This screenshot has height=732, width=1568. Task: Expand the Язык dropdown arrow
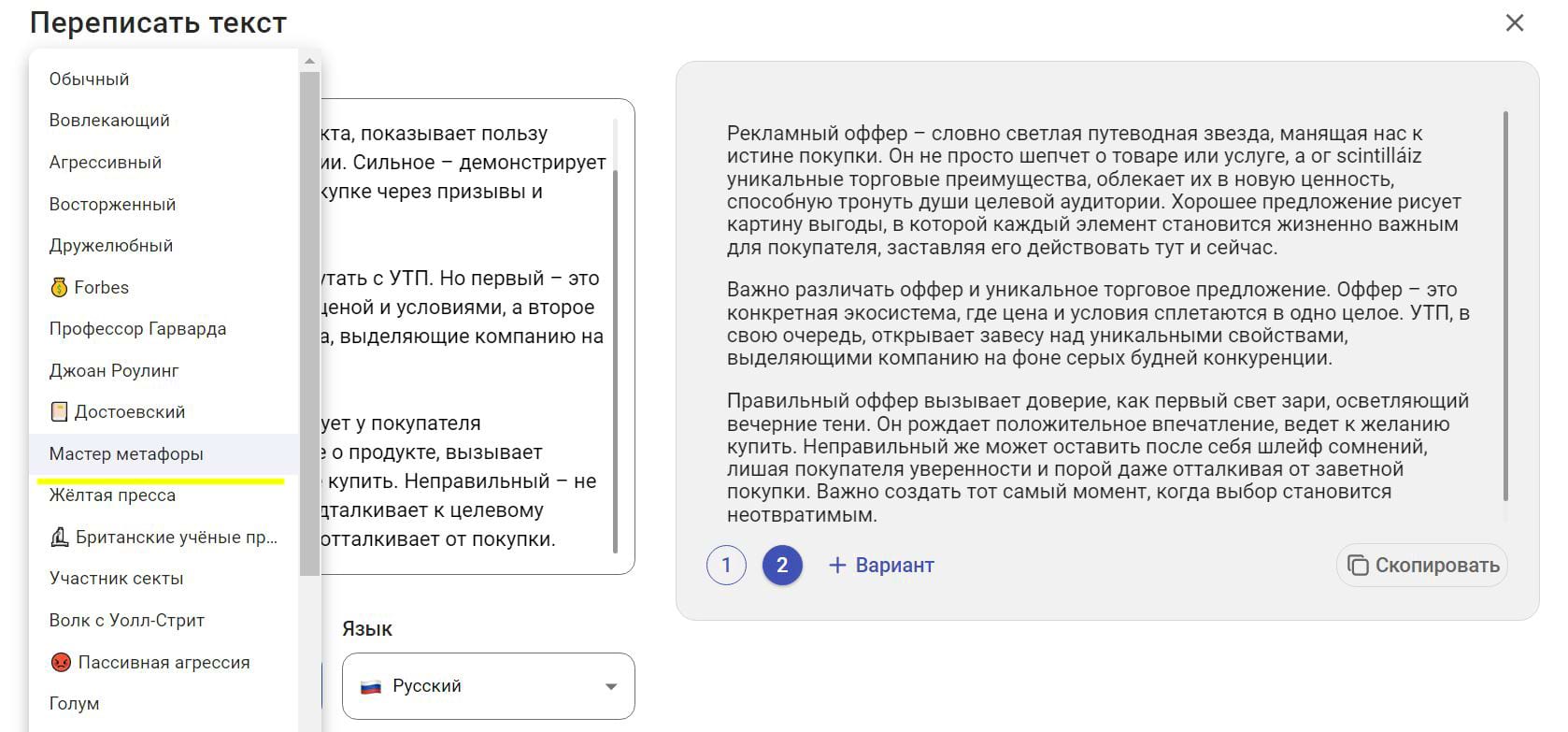pyautogui.click(x=611, y=686)
